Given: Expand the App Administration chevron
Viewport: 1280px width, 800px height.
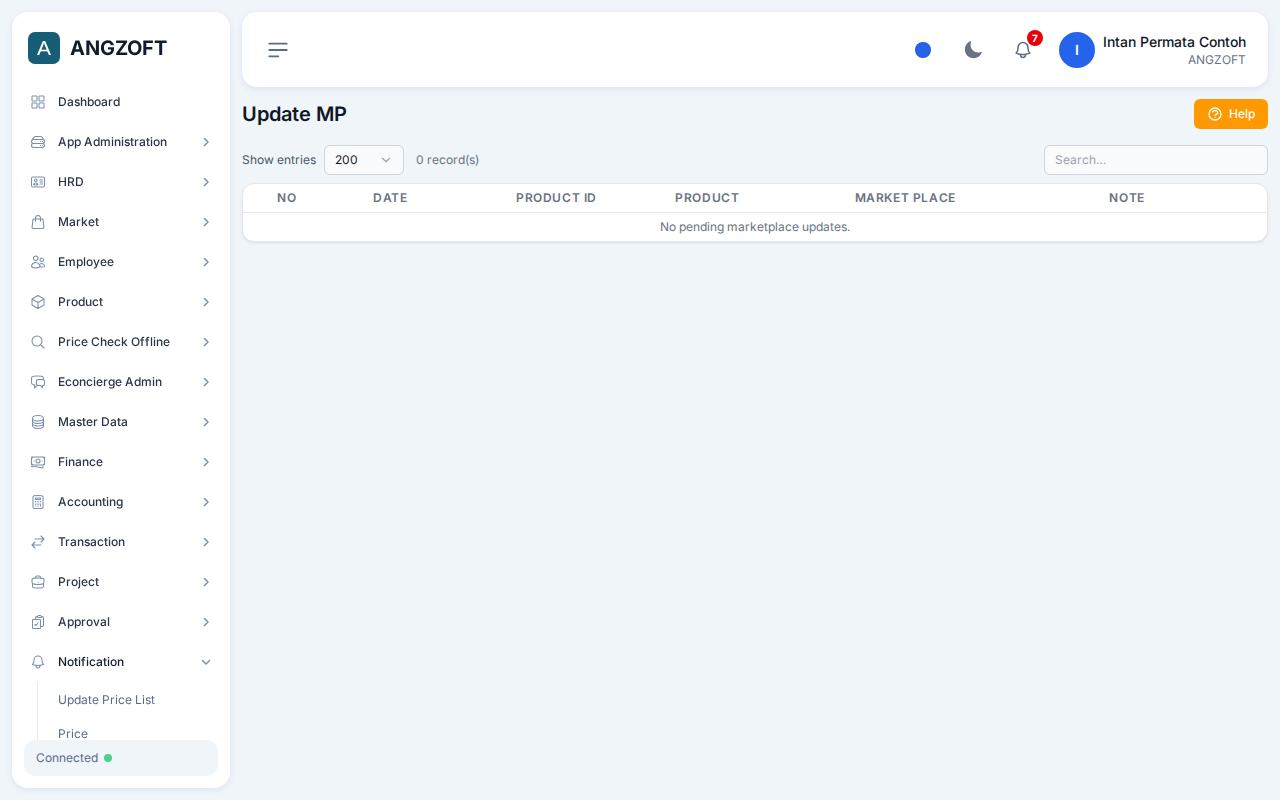Looking at the screenshot, I should tap(206, 142).
